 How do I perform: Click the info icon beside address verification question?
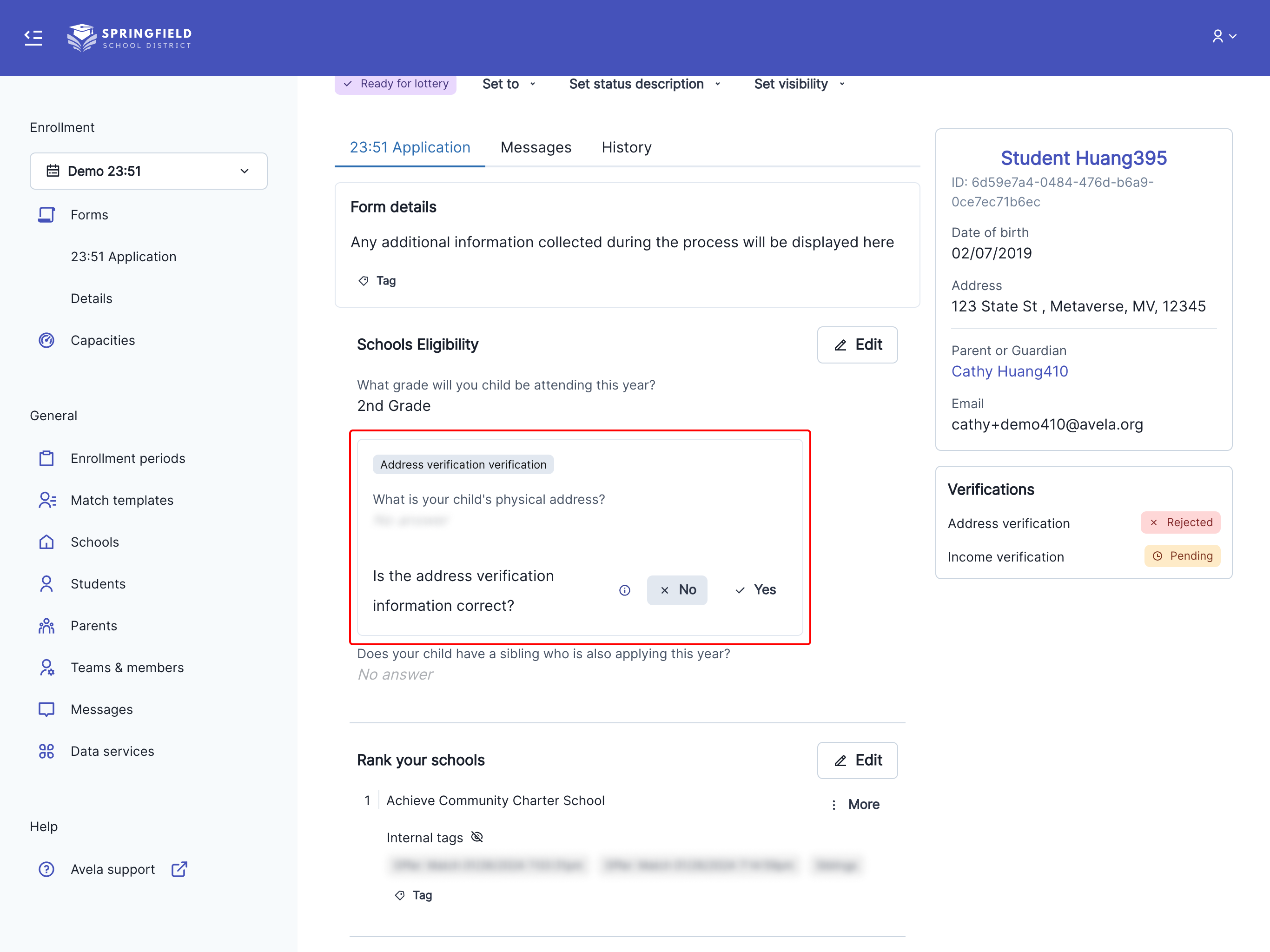pyautogui.click(x=625, y=590)
